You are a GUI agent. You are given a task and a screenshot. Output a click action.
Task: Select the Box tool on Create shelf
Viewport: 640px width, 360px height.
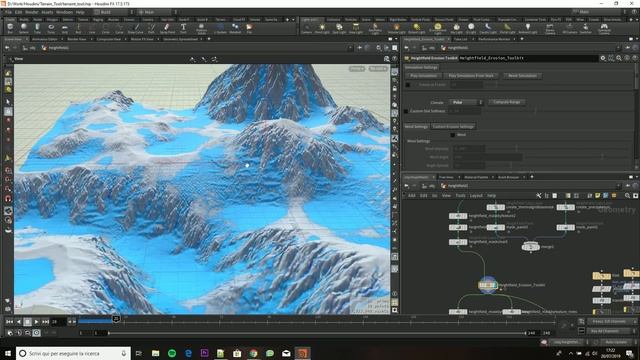(x=10, y=28)
